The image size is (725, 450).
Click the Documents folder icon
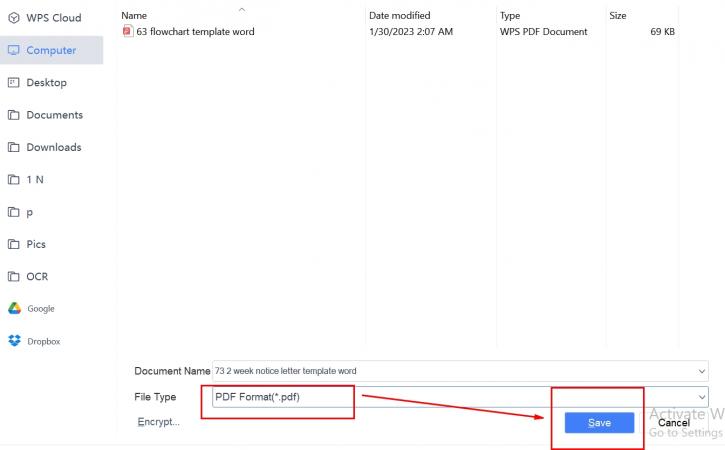tap(14, 115)
